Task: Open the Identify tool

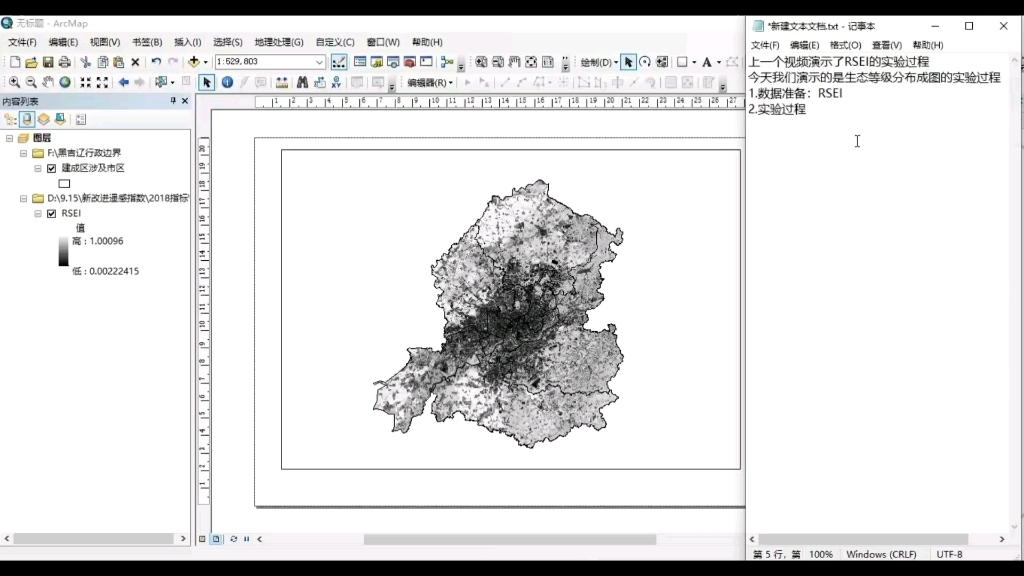Action: (x=227, y=82)
